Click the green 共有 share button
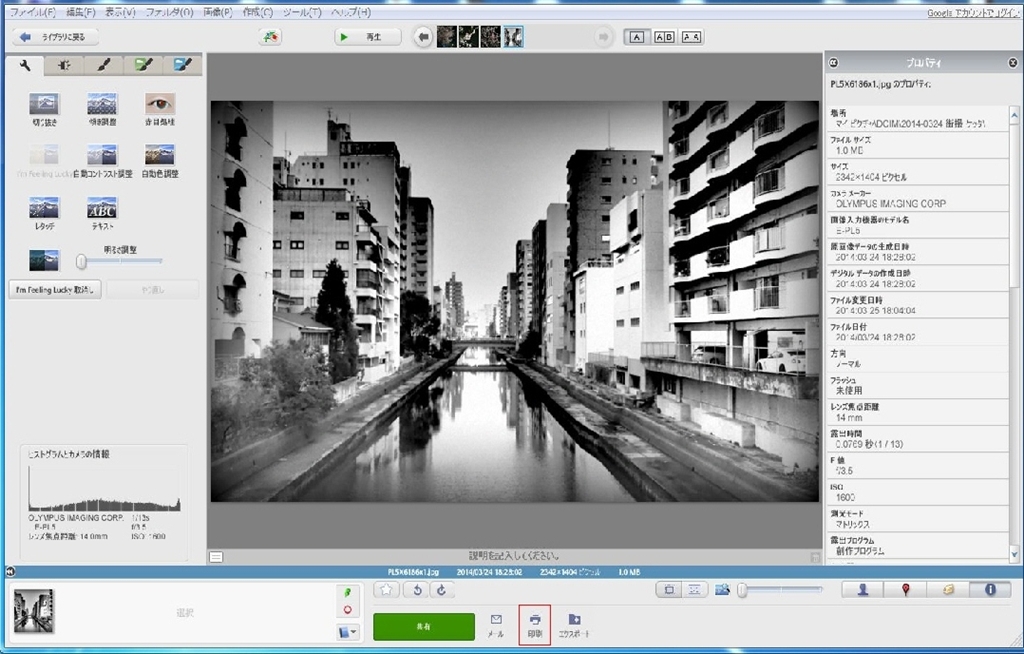 (x=424, y=627)
